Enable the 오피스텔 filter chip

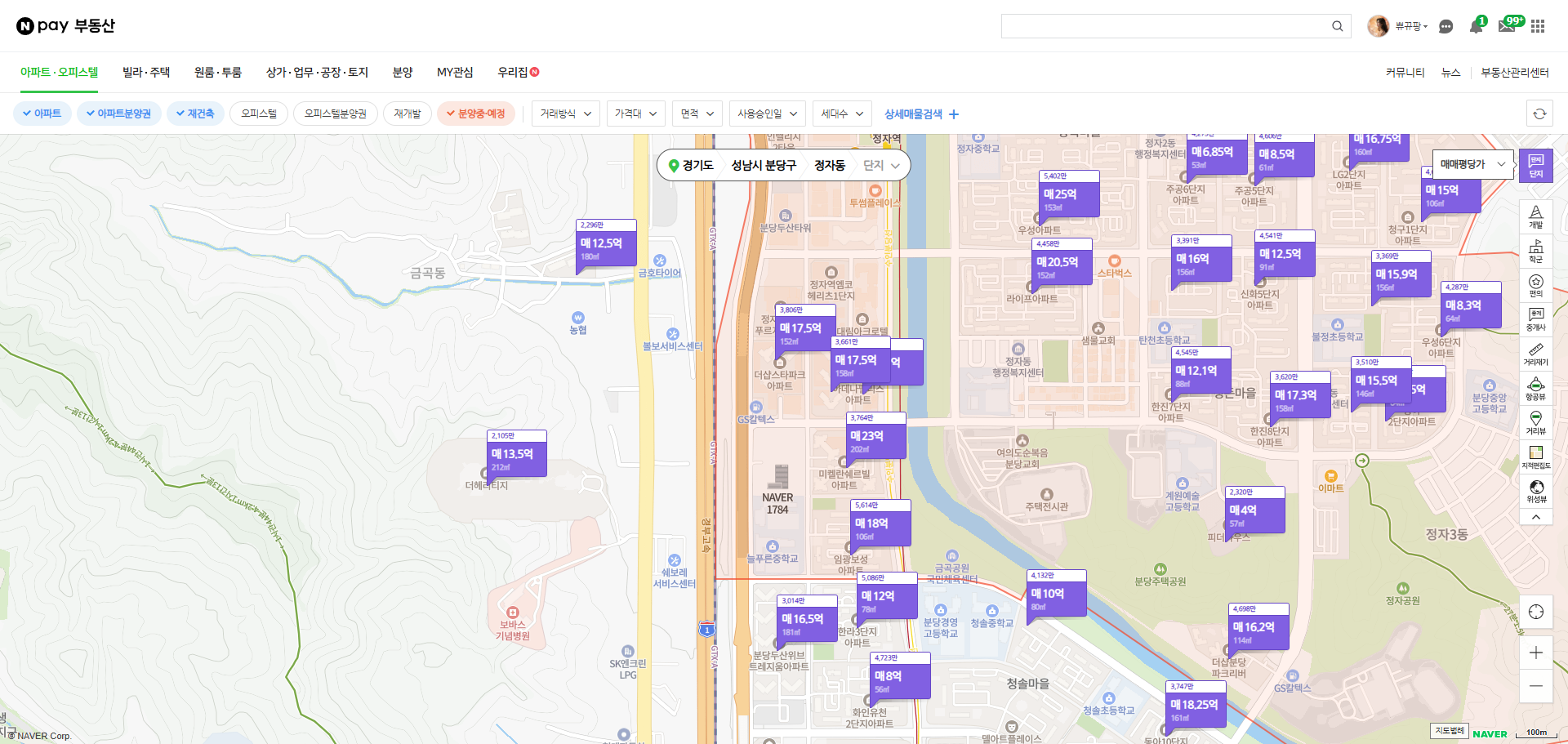[x=259, y=114]
